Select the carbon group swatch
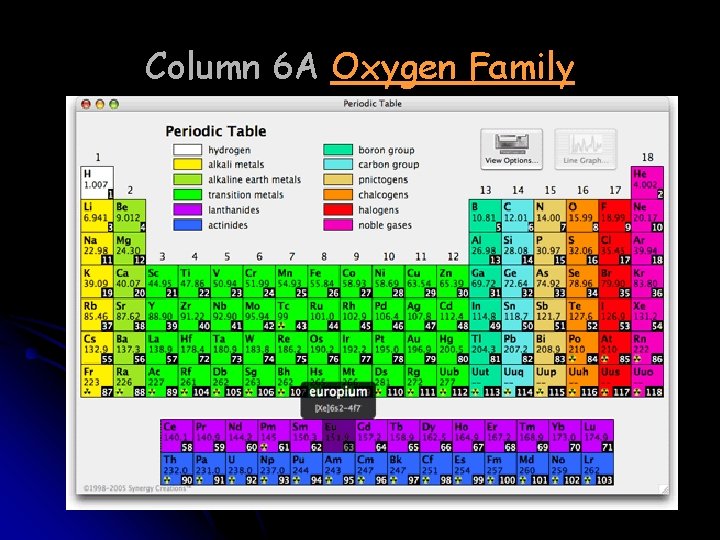 338,164
